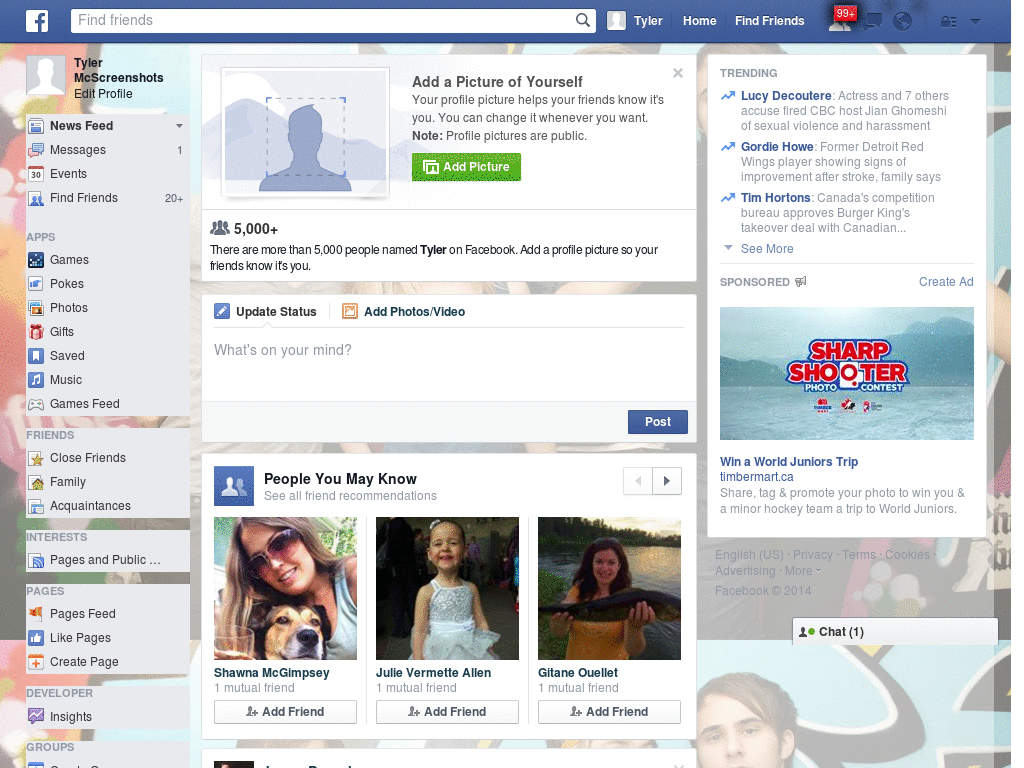Click the Games app icon

point(36,260)
